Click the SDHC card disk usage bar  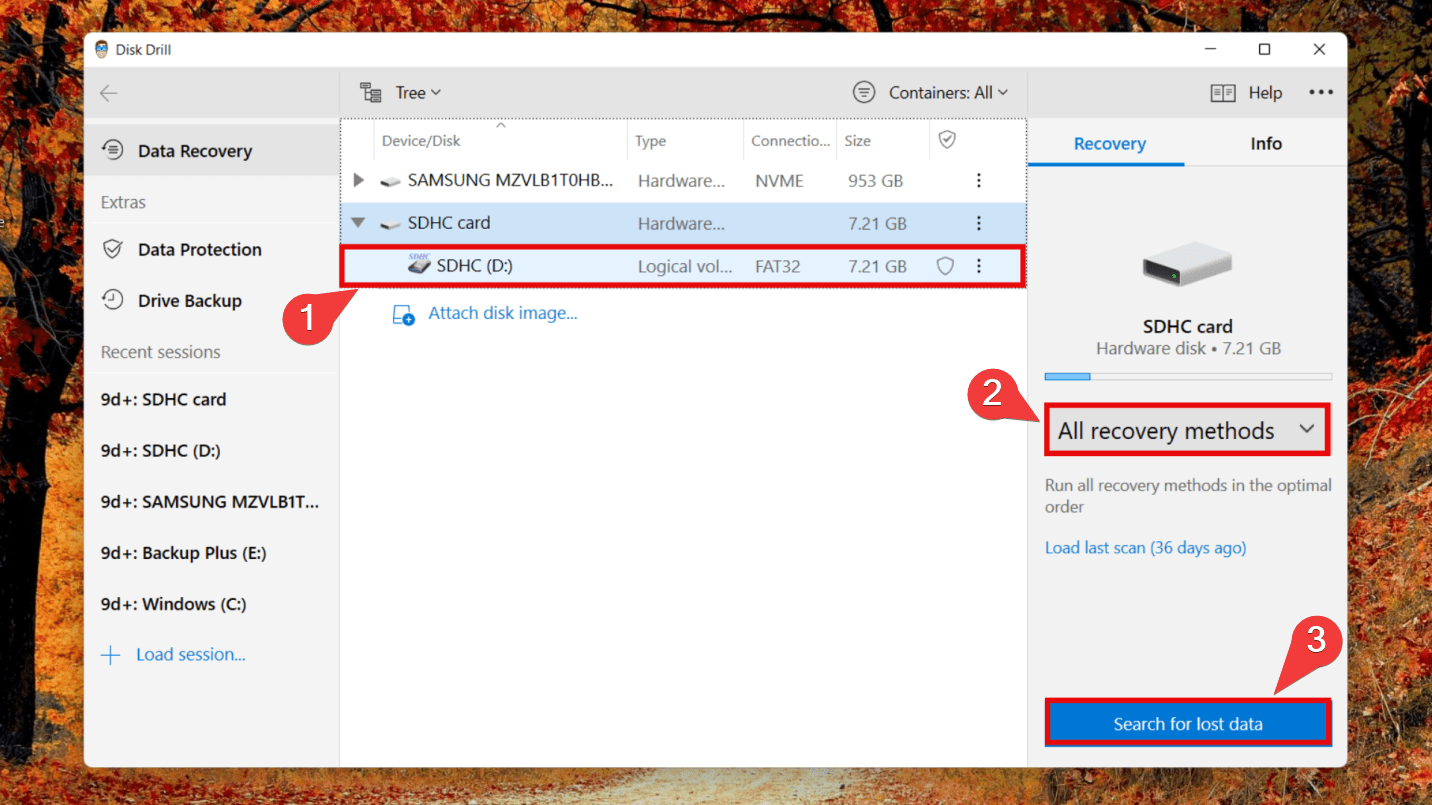[x=1188, y=377]
